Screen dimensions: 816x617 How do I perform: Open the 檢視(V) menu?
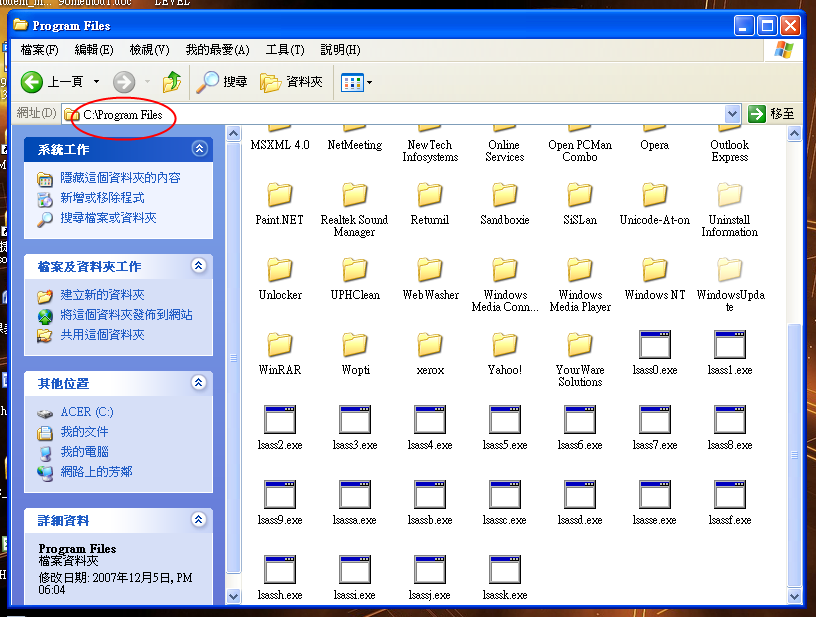tap(149, 50)
